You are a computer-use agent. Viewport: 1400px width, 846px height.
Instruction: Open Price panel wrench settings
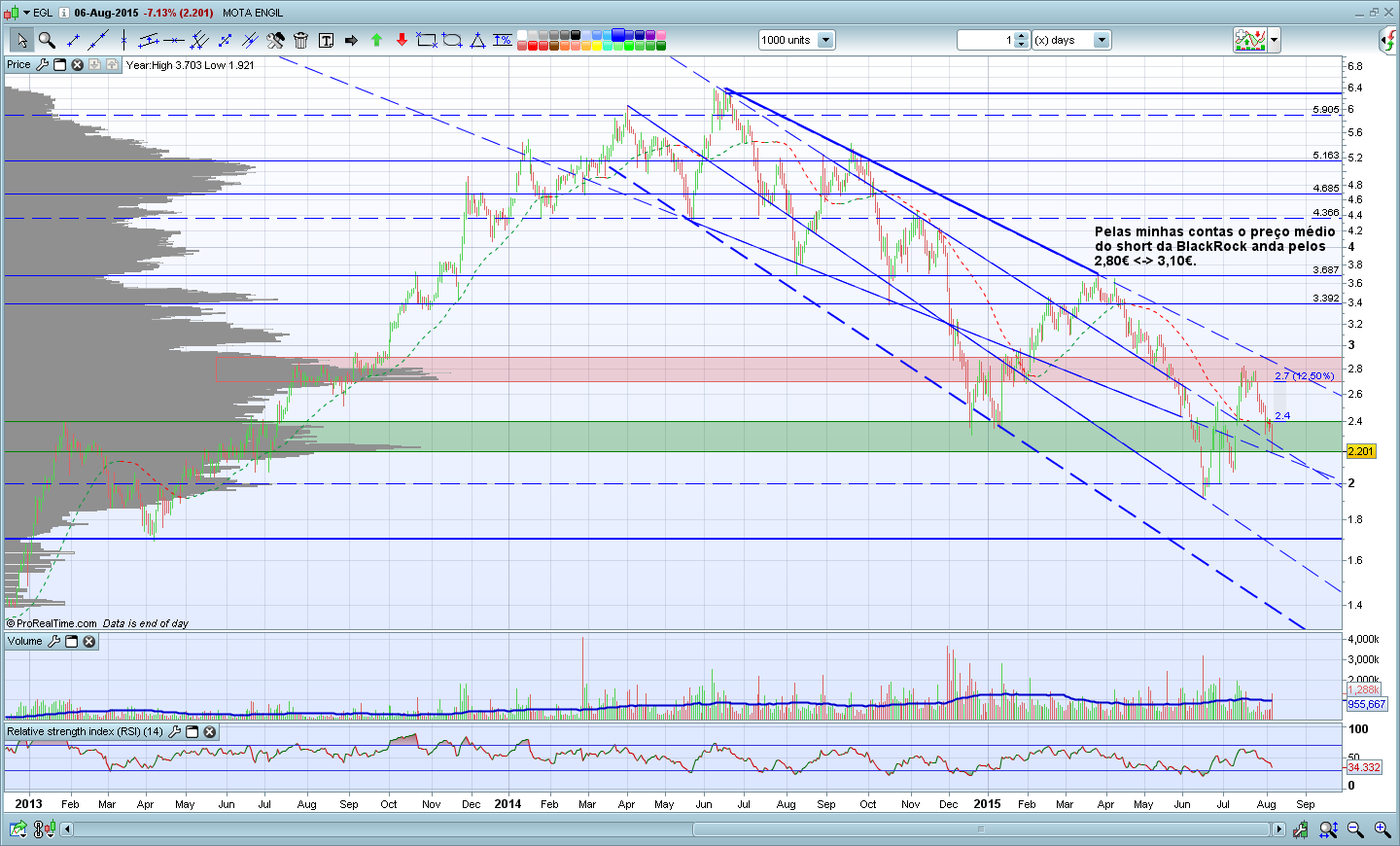[x=42, y=64]
